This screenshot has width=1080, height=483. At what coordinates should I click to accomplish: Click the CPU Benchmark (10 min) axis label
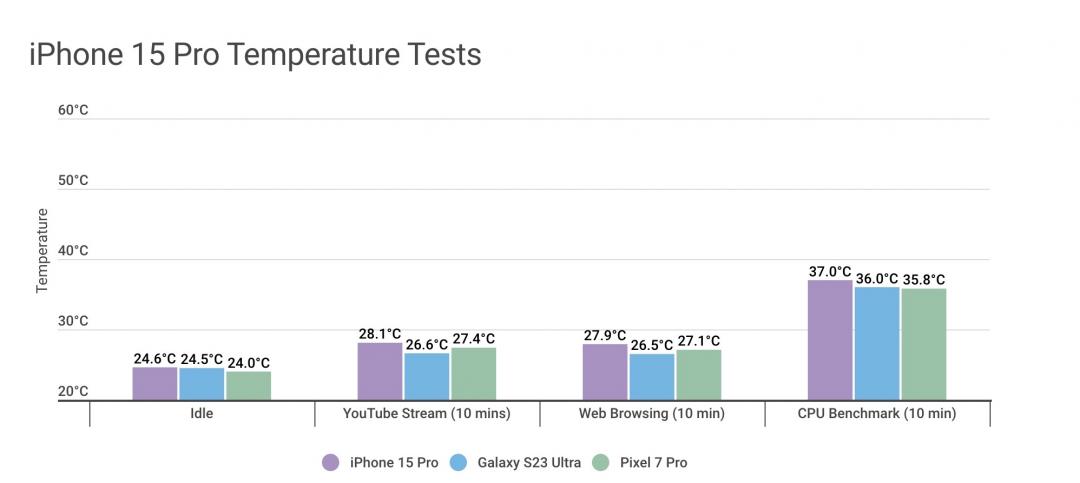(877, 413)
